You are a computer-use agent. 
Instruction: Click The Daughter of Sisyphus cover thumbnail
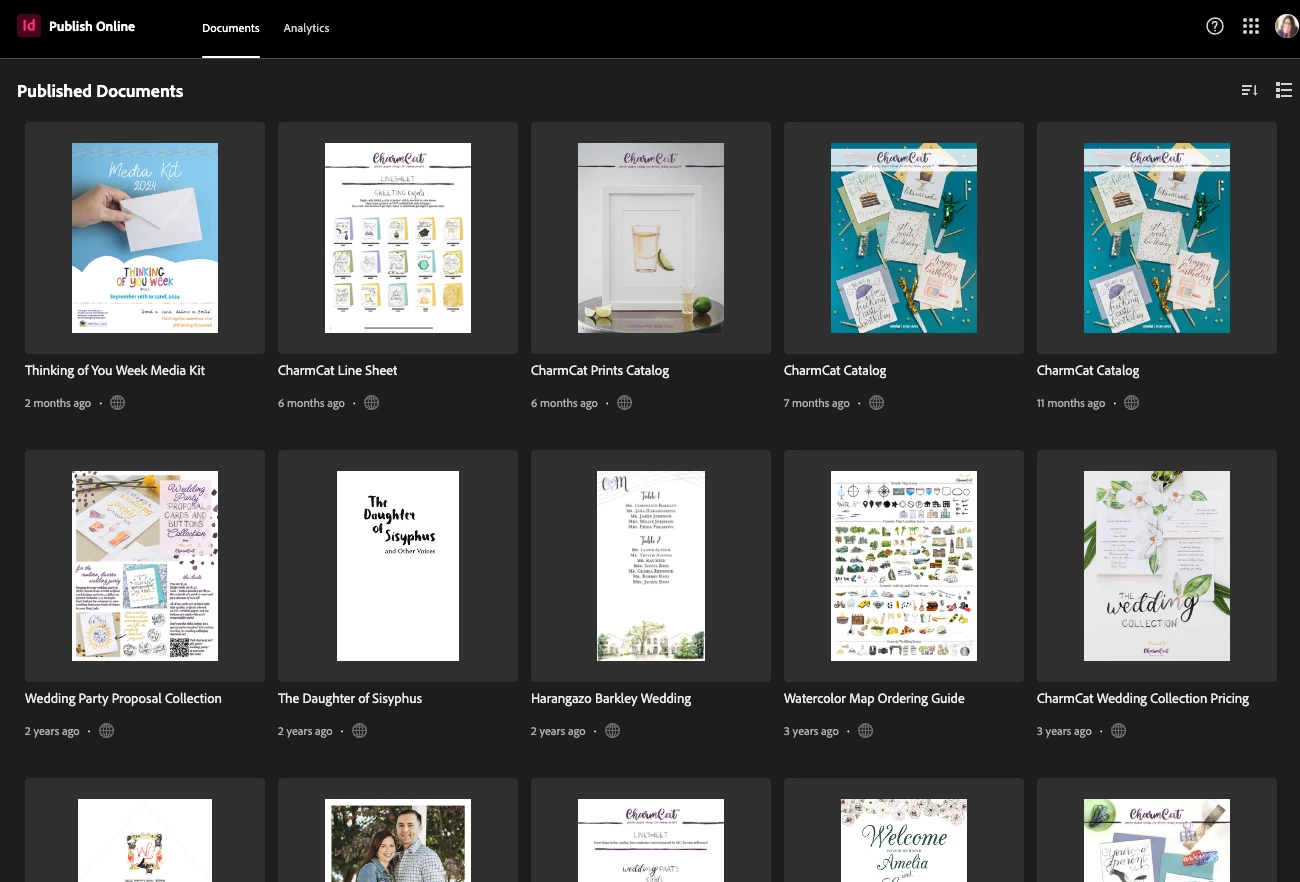point(398,566)
